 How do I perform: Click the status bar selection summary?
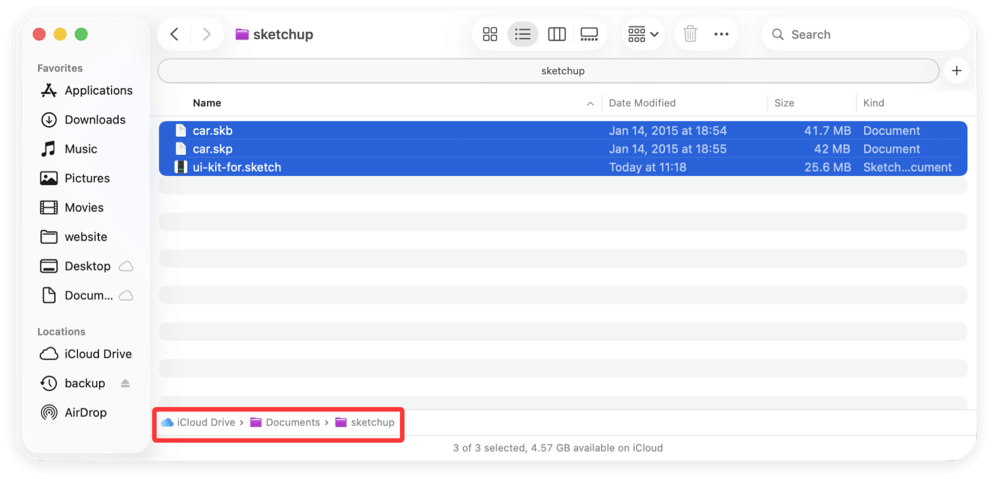[558, 447]
